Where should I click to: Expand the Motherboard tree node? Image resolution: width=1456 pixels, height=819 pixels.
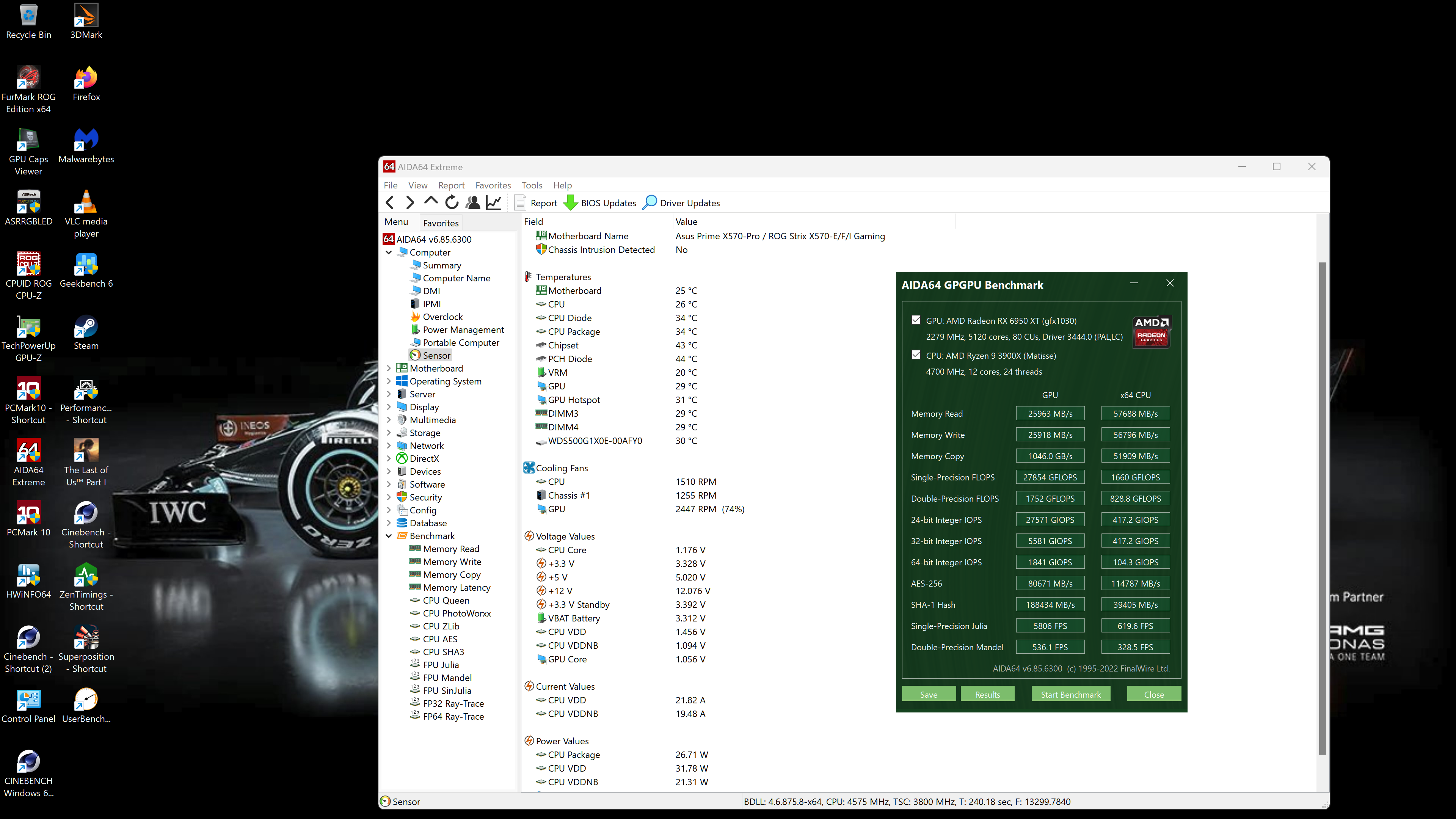tap(389, 369)
